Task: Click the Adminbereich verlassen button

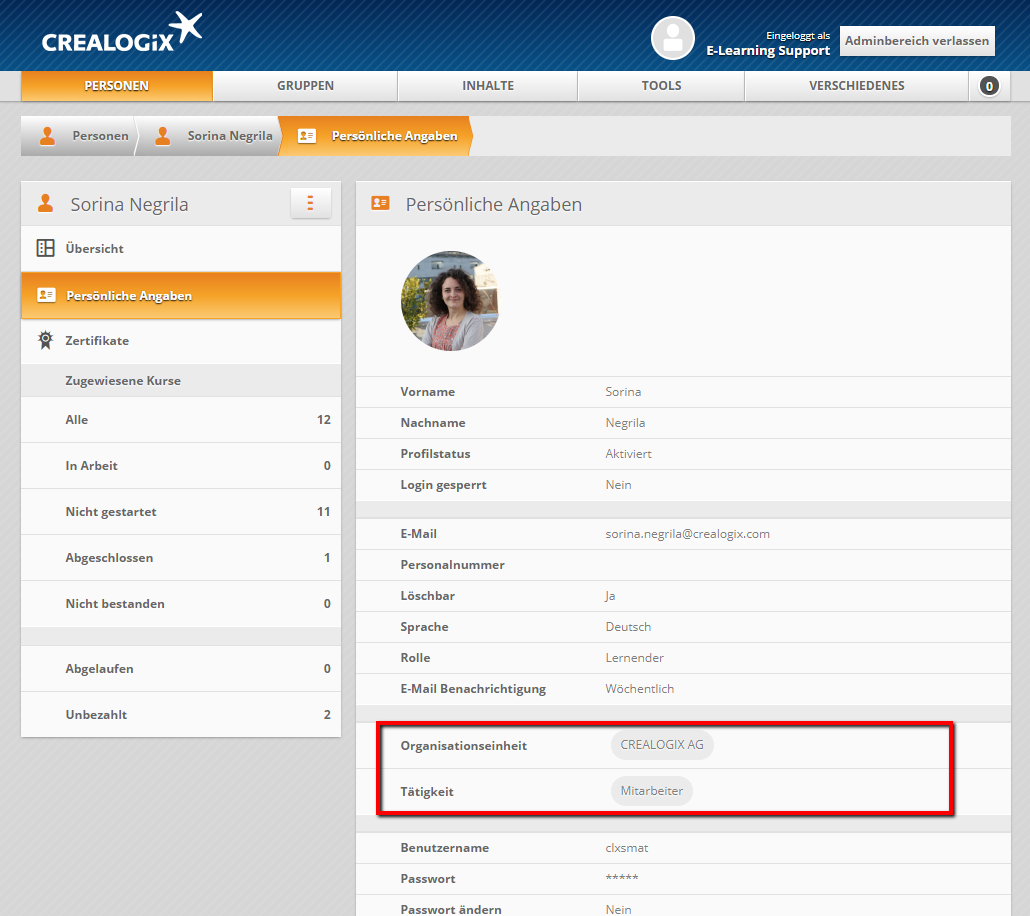Action: click(917, 41)
